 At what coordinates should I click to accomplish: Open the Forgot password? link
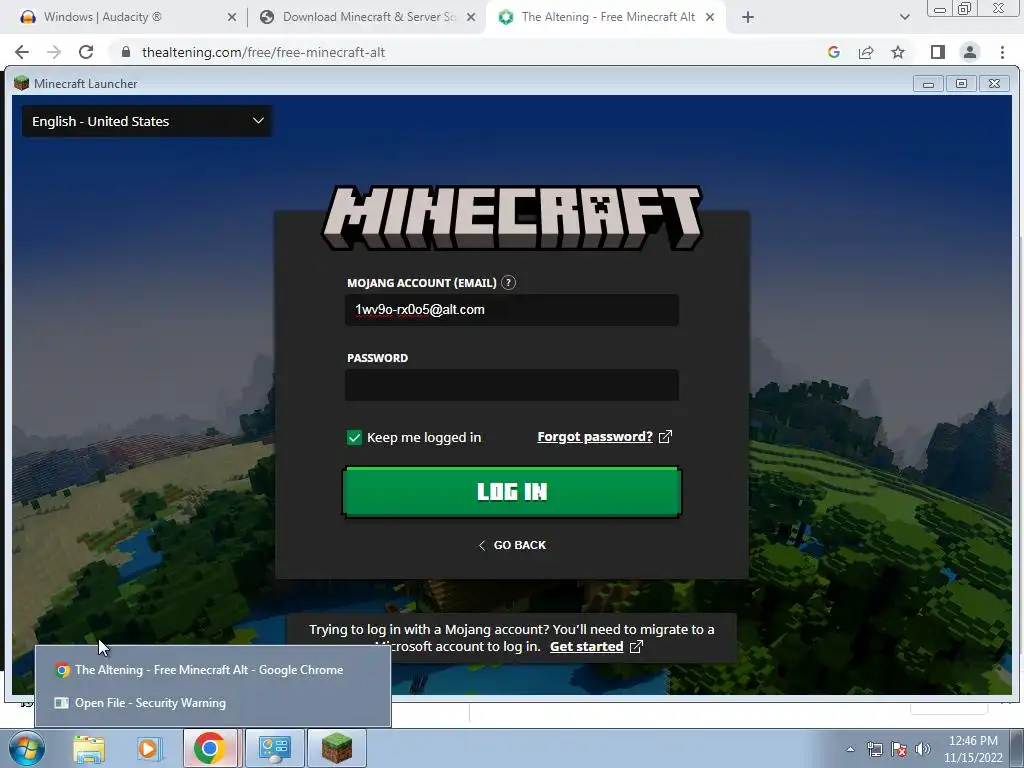(x=595, y=437)
